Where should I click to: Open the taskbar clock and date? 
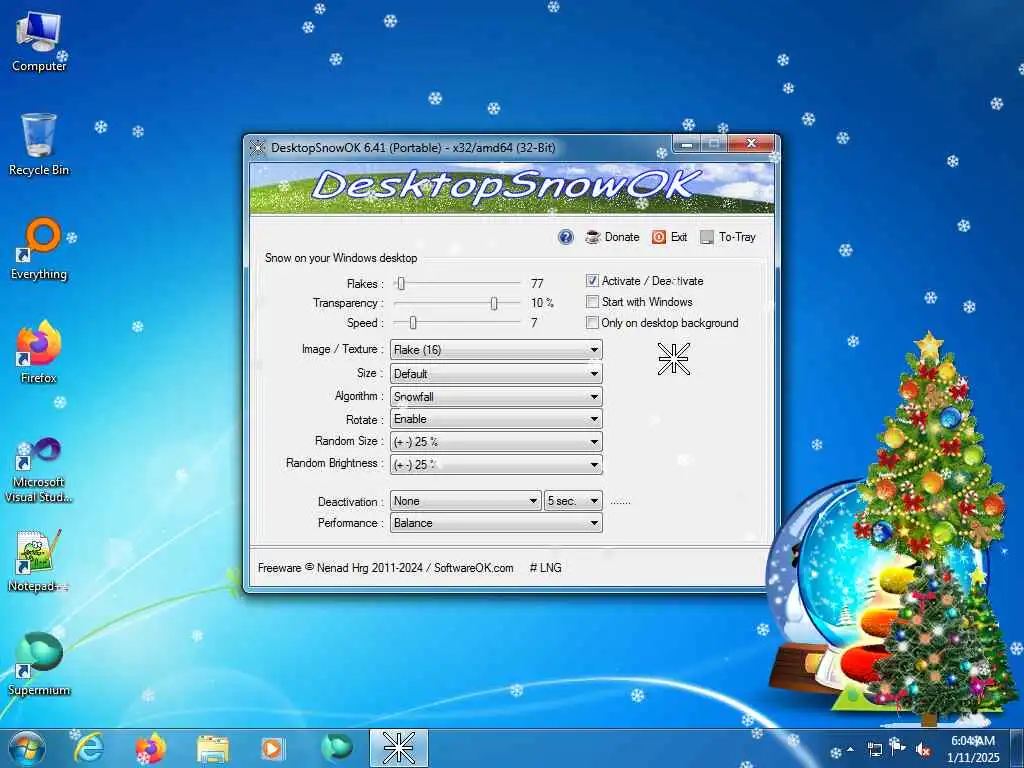click(973, 749)
